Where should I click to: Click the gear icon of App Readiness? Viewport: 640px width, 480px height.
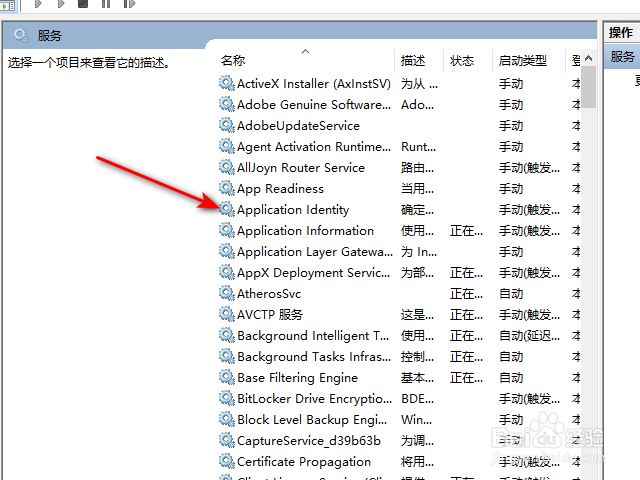pos(227,189)
